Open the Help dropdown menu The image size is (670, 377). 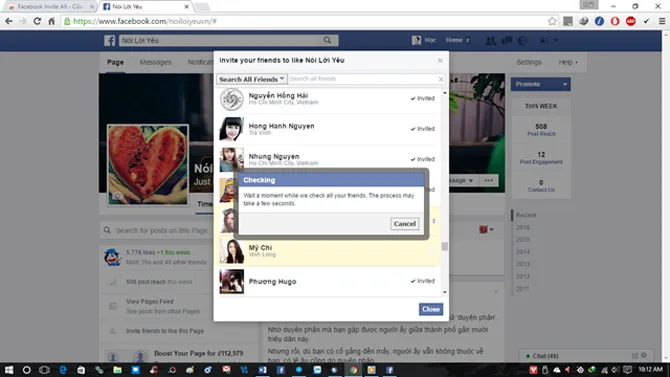[568, 62]
